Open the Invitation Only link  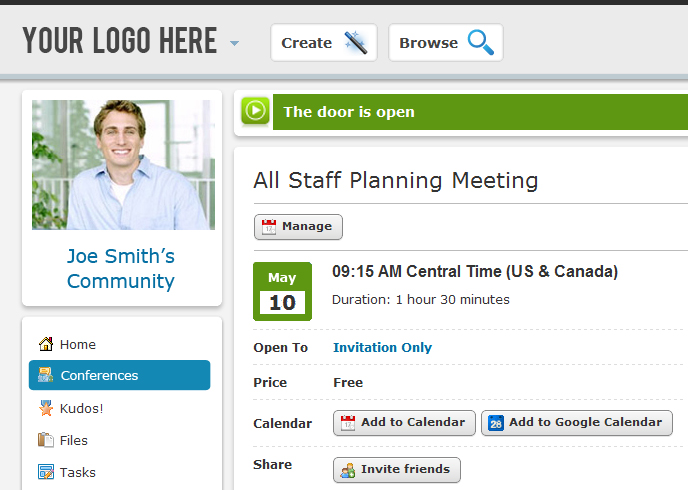[382, 347]
